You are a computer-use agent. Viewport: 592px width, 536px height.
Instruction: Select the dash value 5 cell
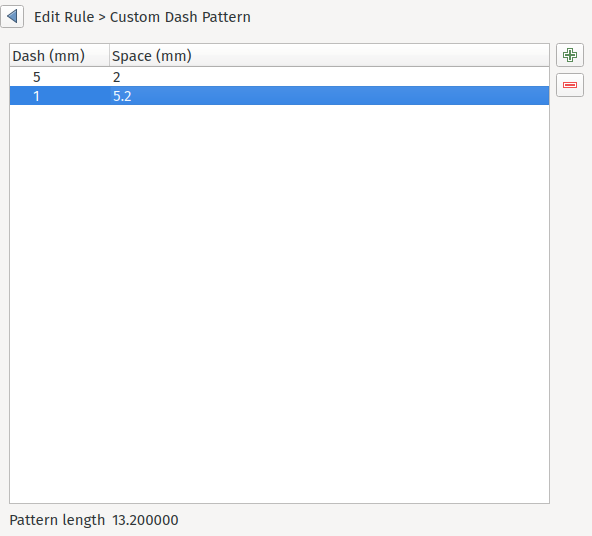click(60, 77)
